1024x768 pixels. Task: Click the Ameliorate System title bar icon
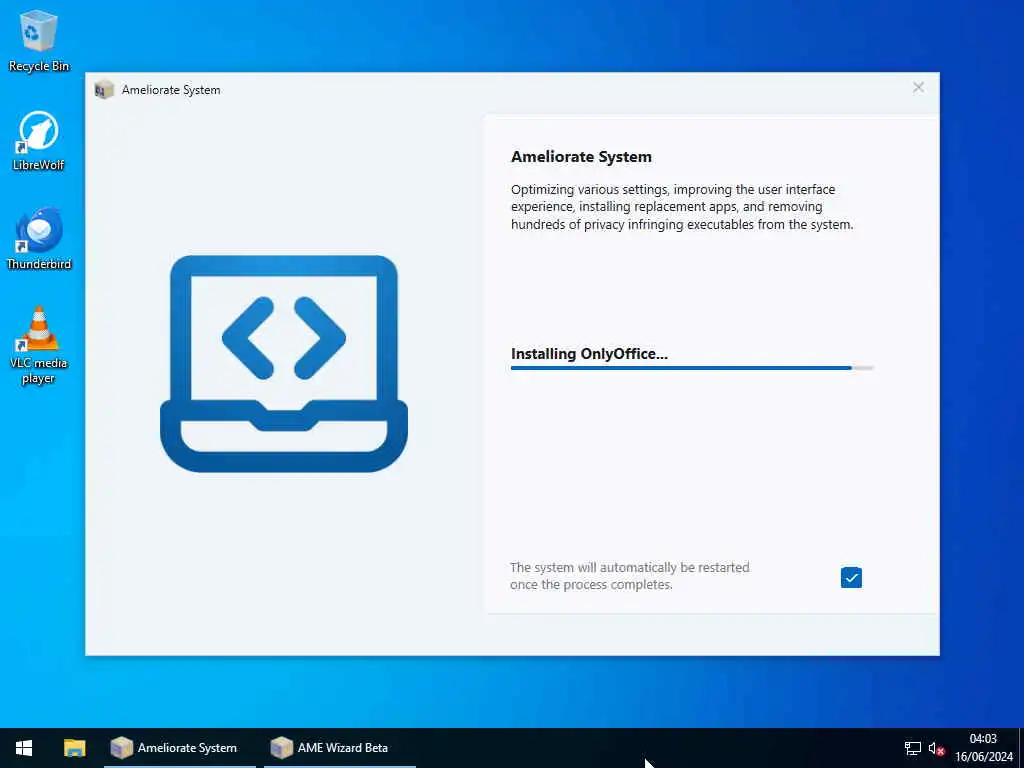(104, 90)
